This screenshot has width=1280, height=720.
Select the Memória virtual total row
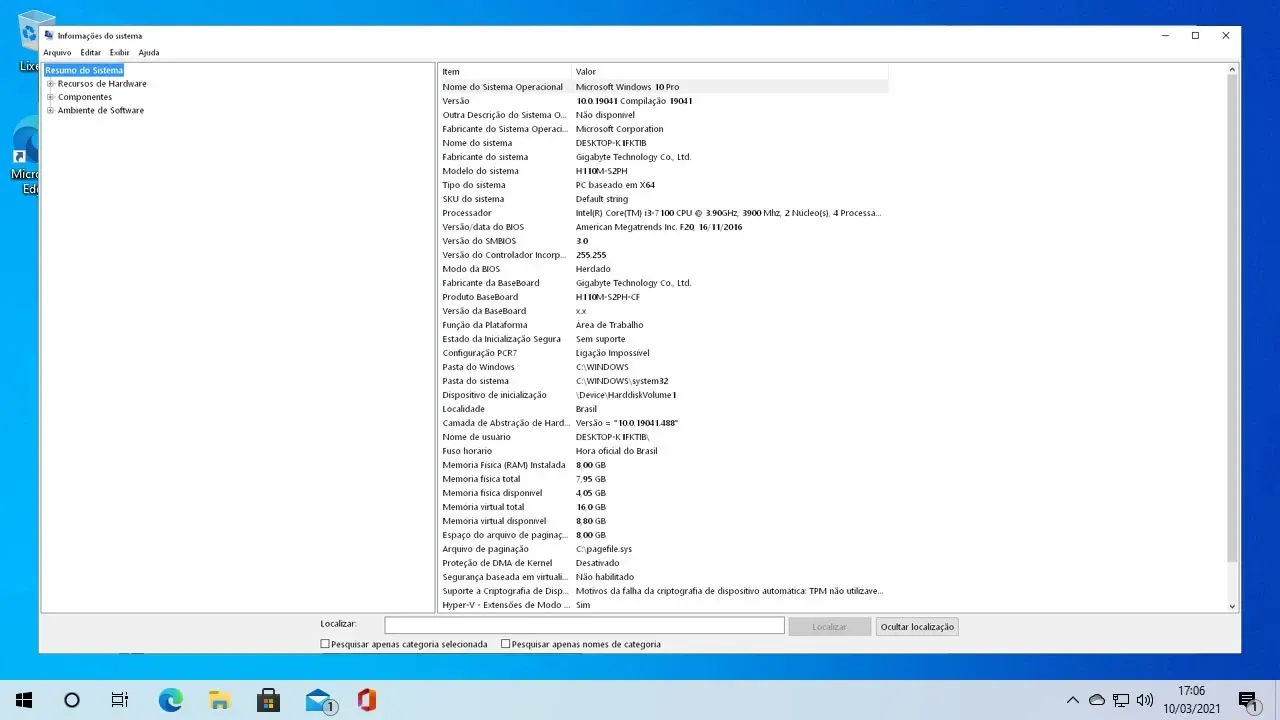664,507
